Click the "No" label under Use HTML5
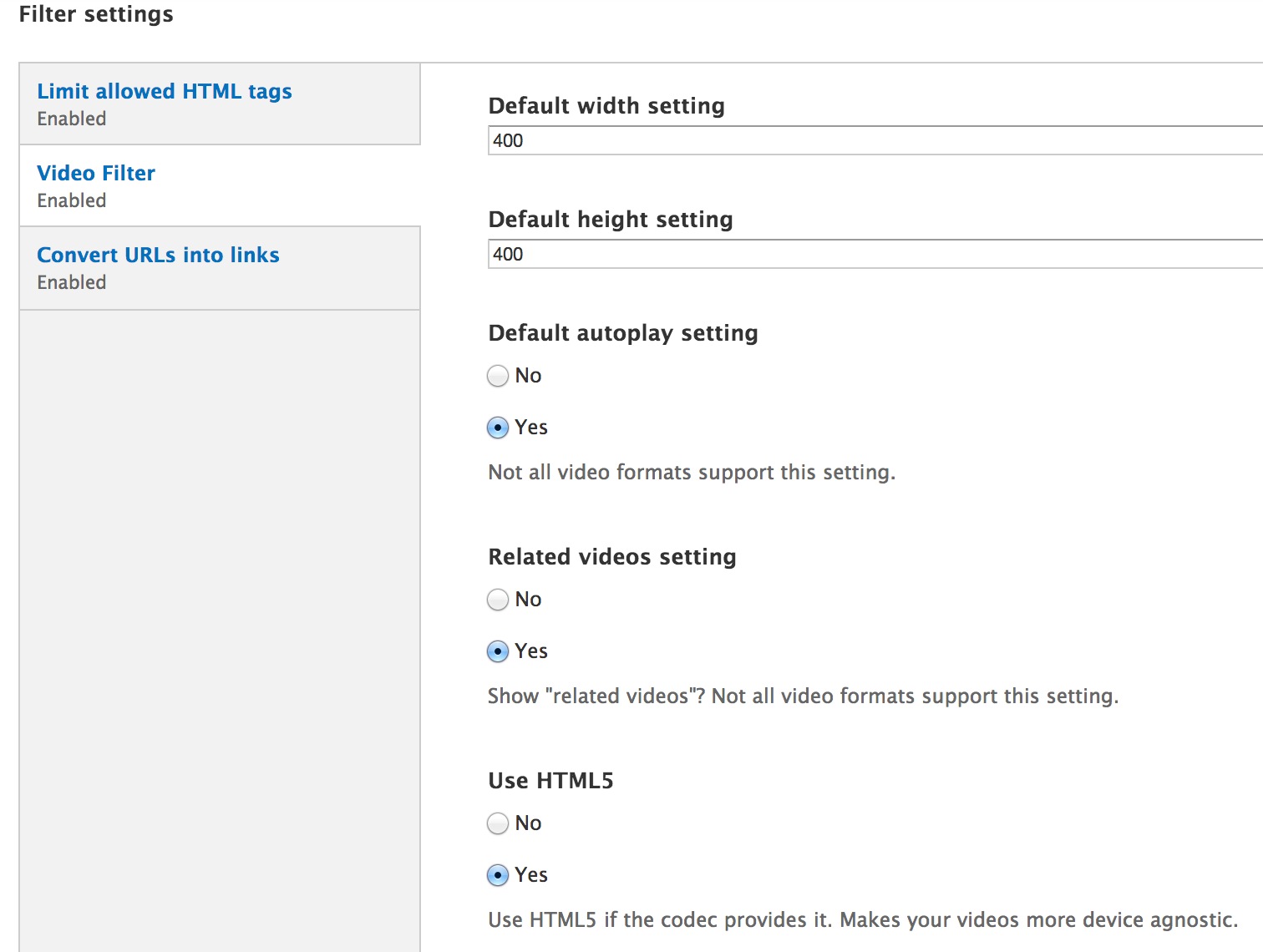This screenshot has height=952, width=1263. point(526,823)
